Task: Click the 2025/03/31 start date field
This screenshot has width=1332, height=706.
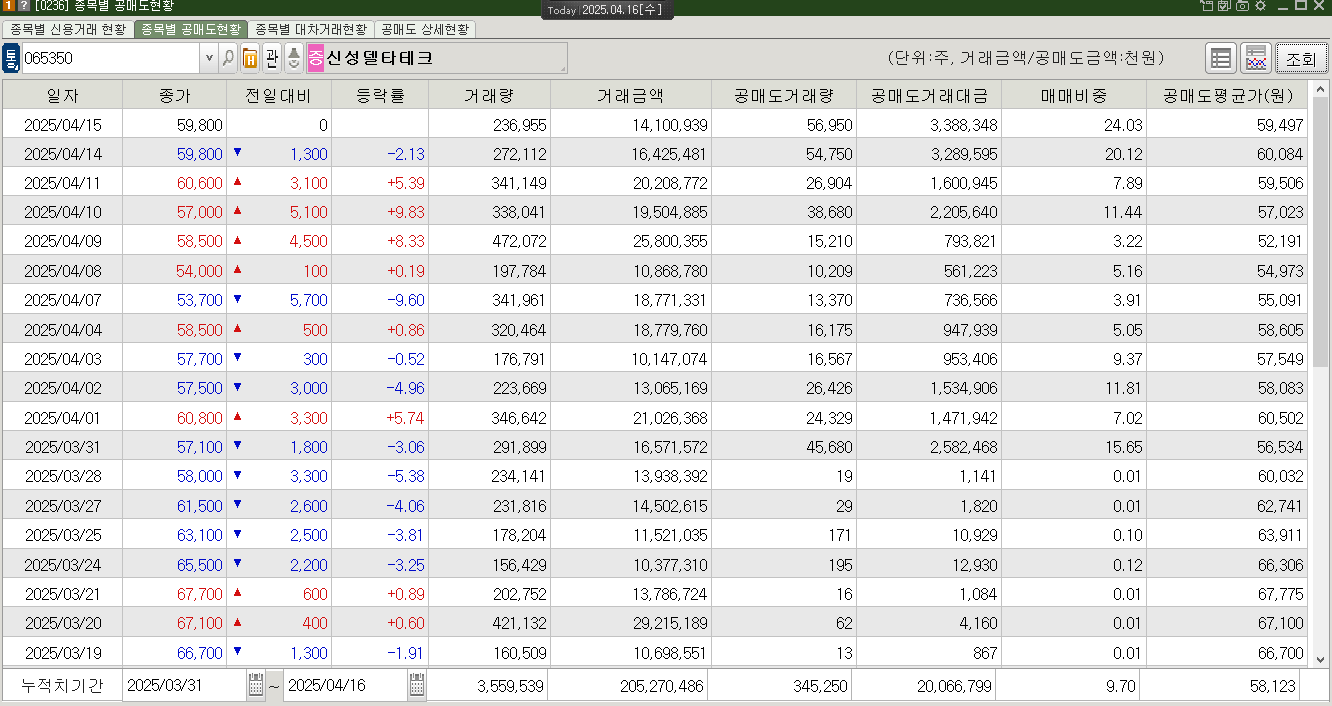Action: pos(185,685)
